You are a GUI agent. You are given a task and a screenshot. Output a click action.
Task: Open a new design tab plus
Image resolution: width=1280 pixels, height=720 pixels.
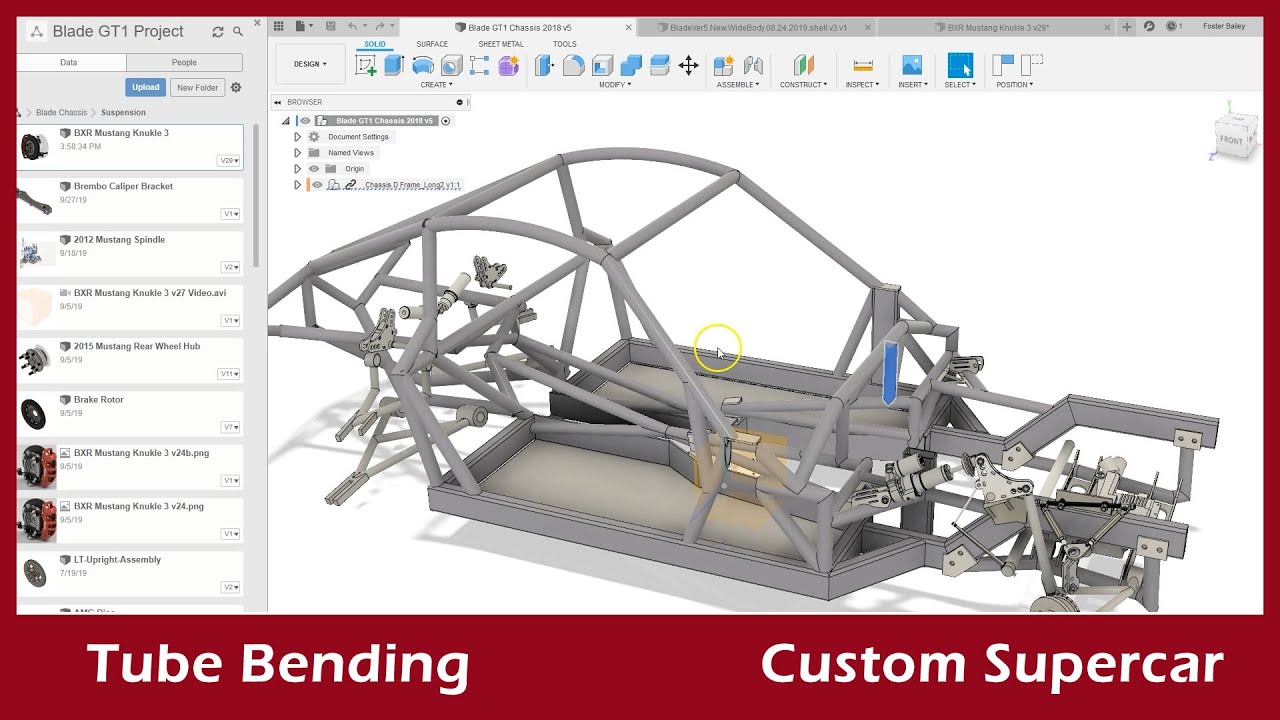tap(1127, 27)
